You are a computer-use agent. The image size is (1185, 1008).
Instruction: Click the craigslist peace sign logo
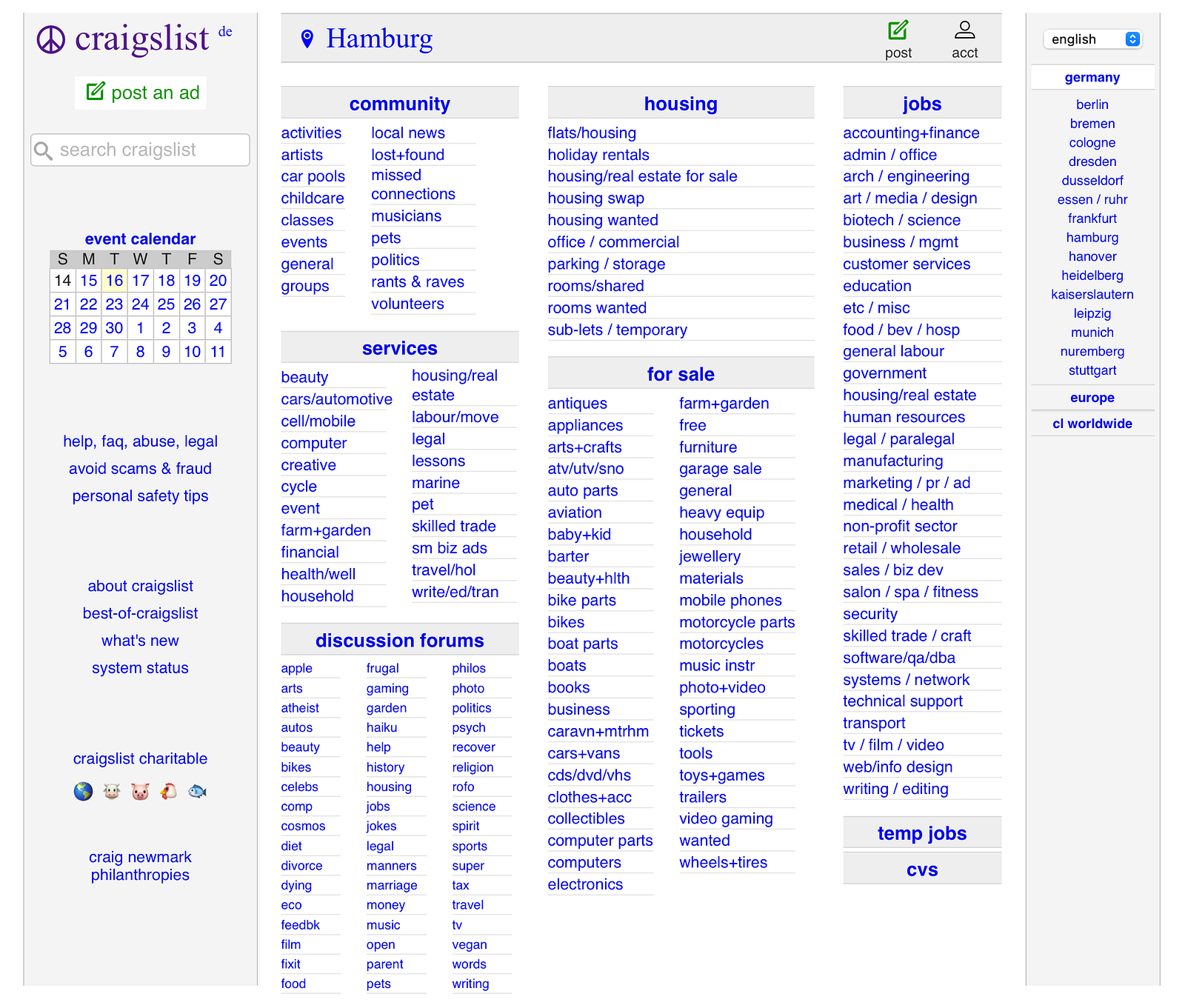coord(51,40)
